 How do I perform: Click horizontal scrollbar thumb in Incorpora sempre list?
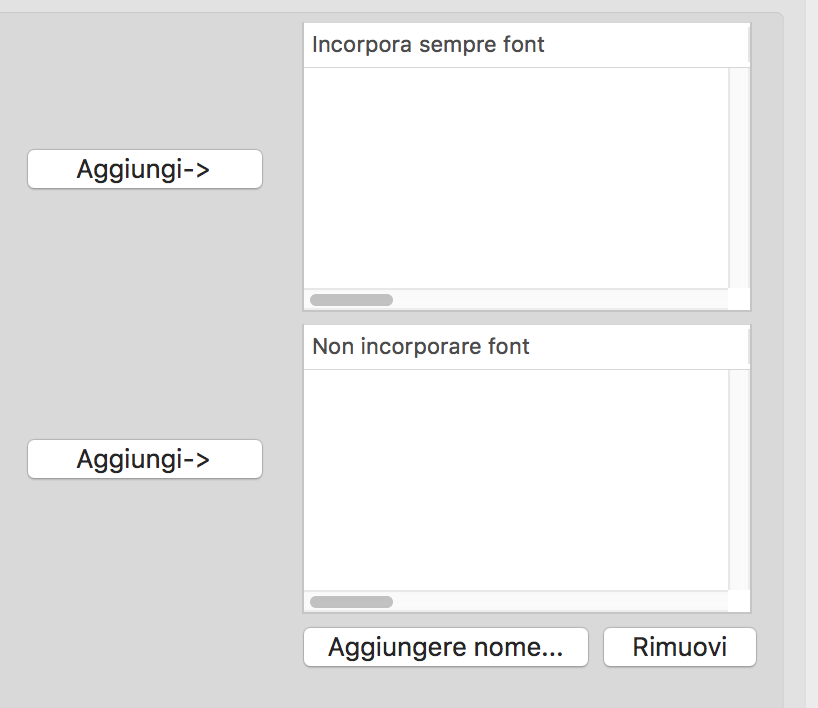click(351, 300)
